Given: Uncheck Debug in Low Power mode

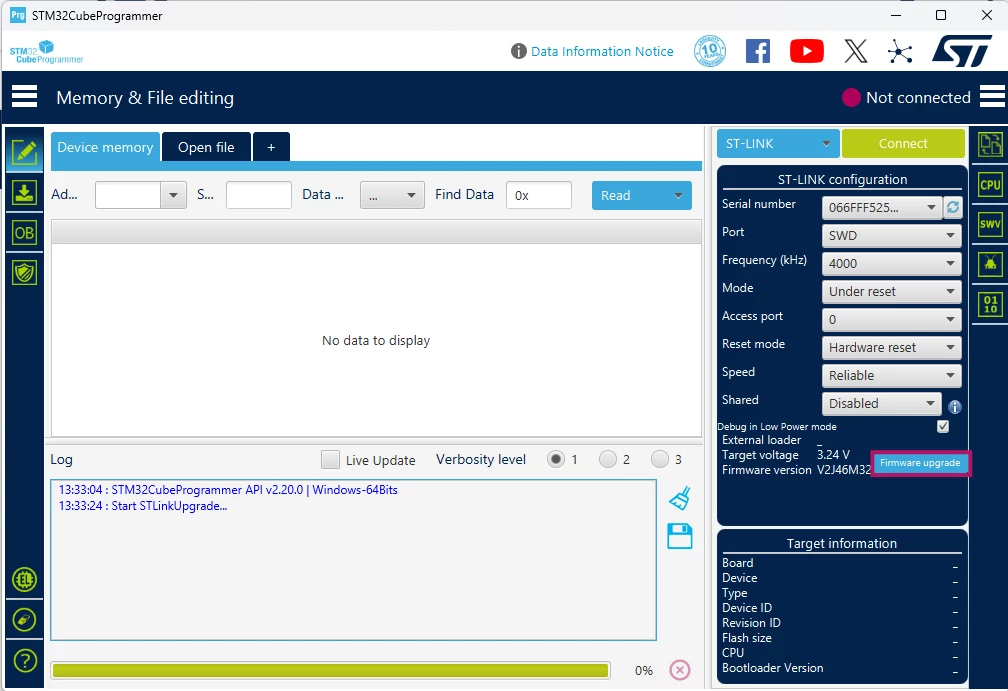Looking at the screenshot, I should 943,426.
